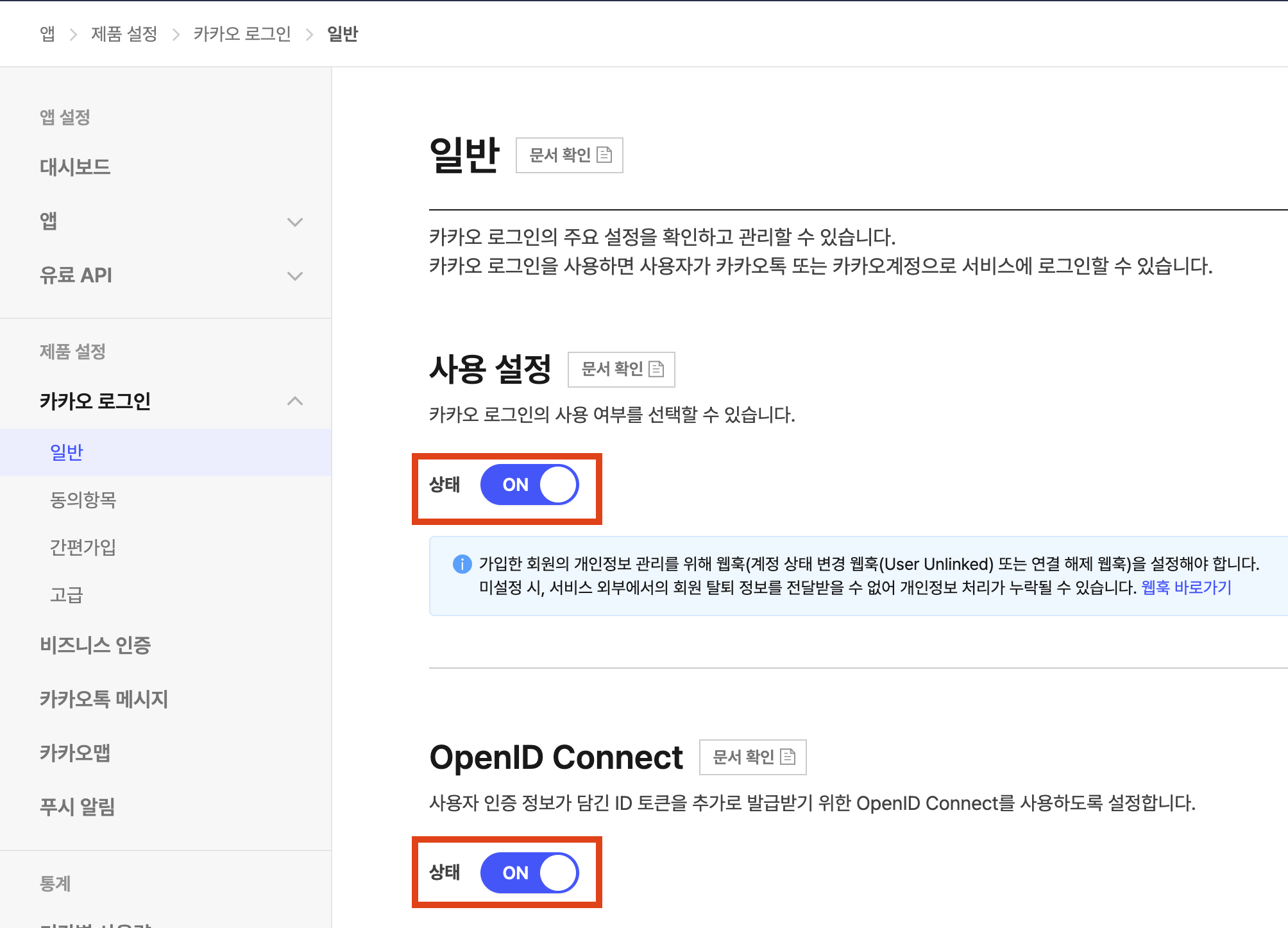The image size is (1288, 928).
Task: Click the document icon beside OpenID Connect heading
Action: click(788, 757)
